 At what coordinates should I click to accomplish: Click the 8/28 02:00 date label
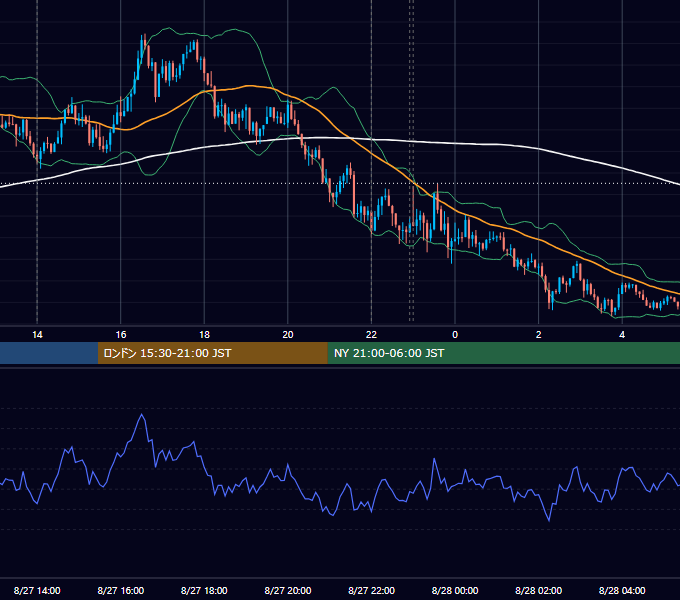tap(539, 590)
